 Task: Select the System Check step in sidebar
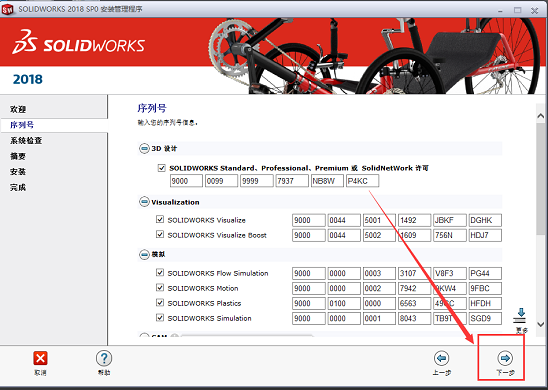(x=26, y=140)
